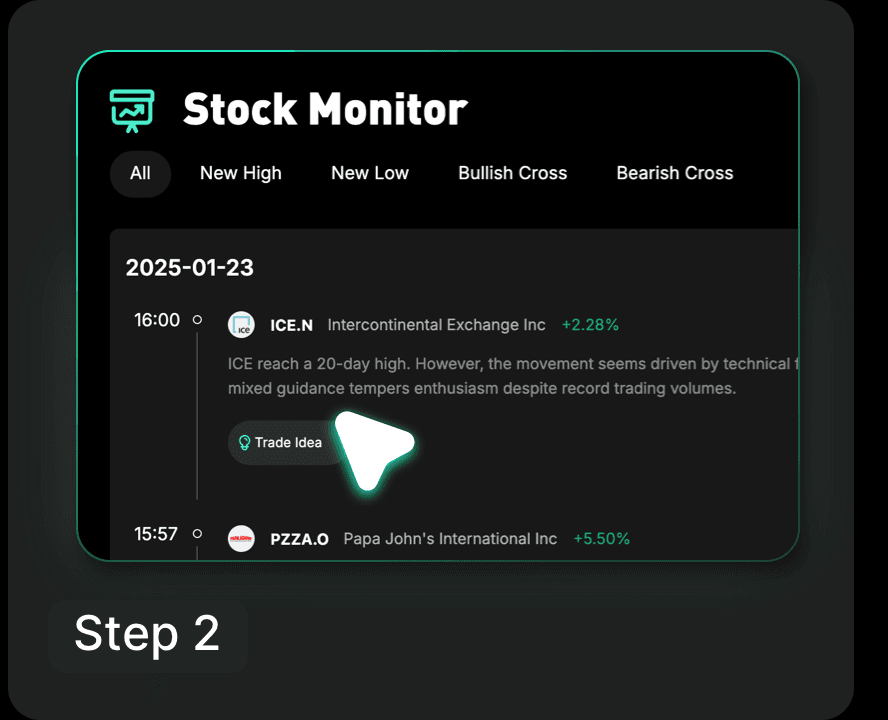888x720 pixels.
Task: Click the Intercontinental Exchange Inc name
Action: tap(437, 325)
